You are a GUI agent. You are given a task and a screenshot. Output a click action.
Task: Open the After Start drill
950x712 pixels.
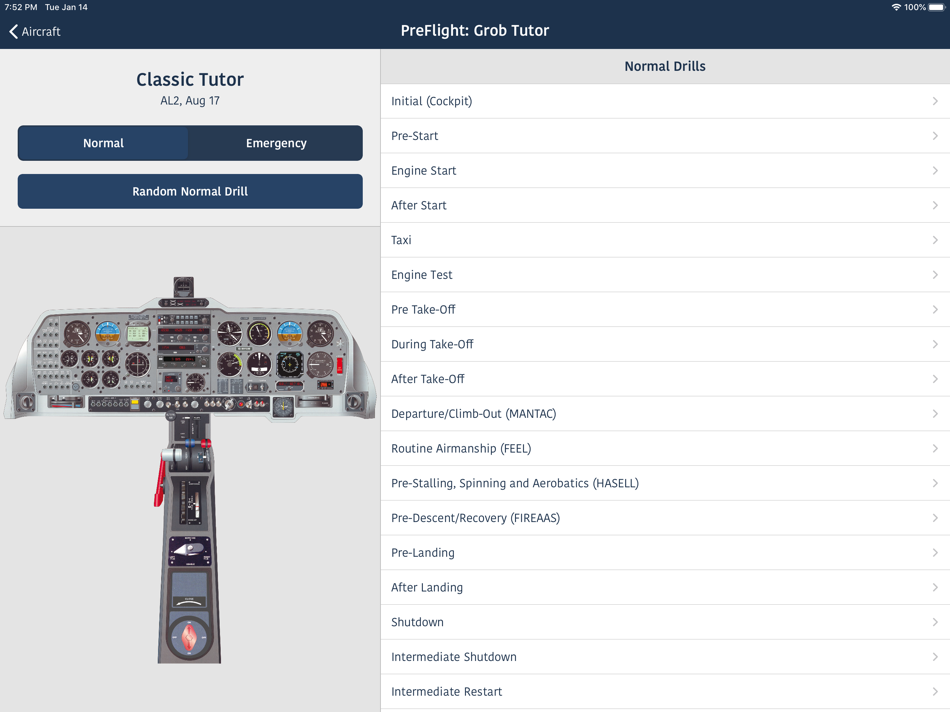pyautogui.click(x=665, y=205)
